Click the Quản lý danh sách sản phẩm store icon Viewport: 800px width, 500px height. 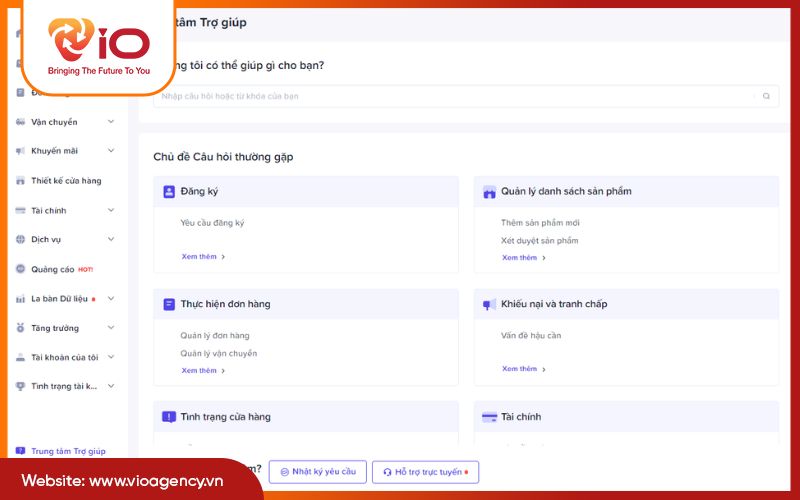[x=489, y=192]
